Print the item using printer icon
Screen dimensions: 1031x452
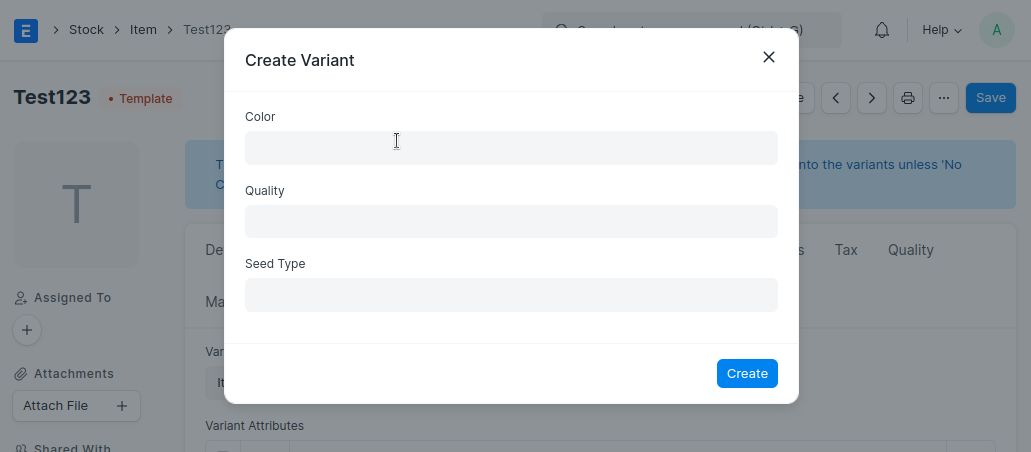point(908,98)
